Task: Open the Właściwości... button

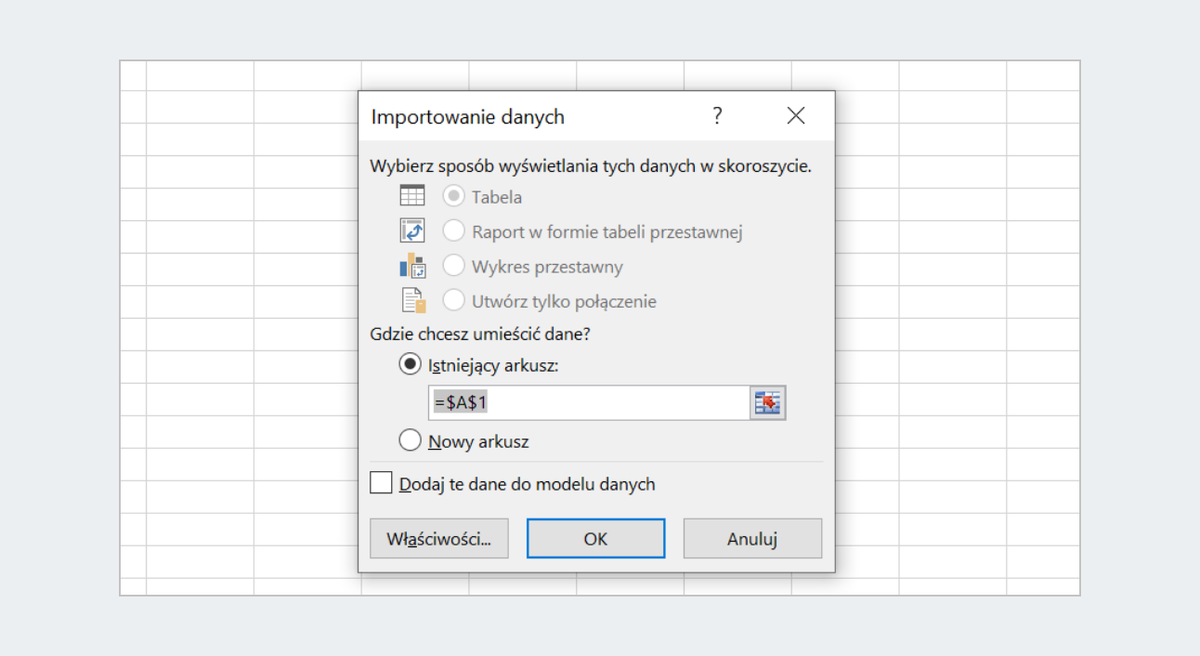Action: 439,538
